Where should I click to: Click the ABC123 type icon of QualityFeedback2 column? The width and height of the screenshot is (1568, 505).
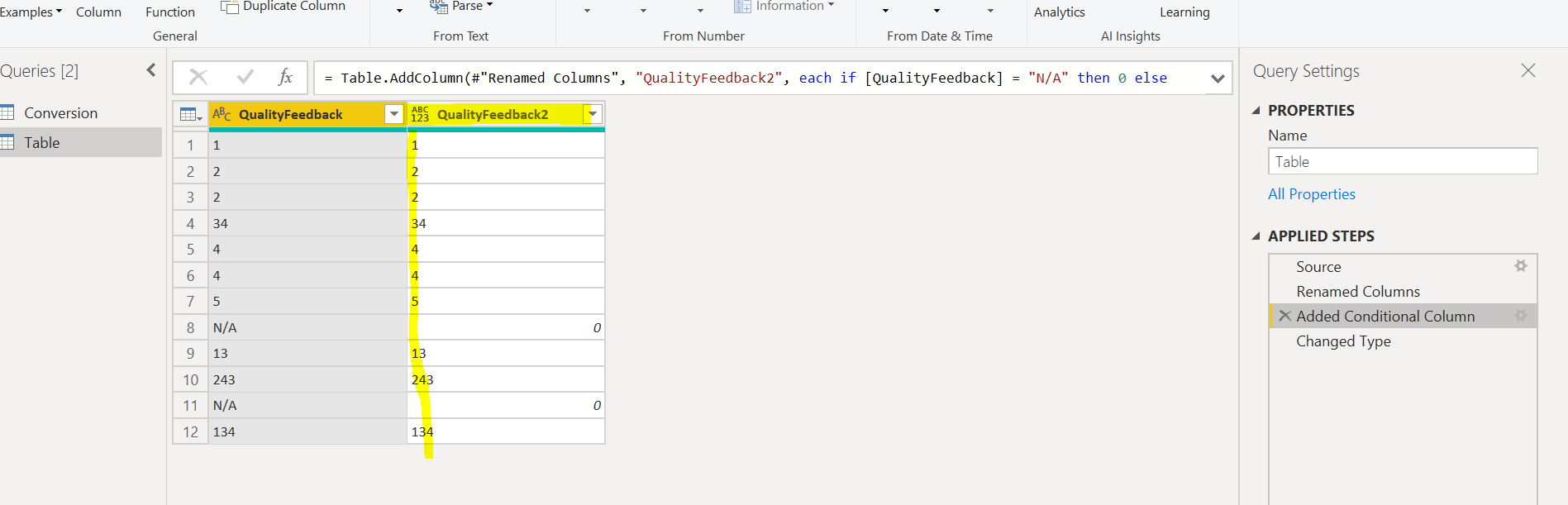420,114
